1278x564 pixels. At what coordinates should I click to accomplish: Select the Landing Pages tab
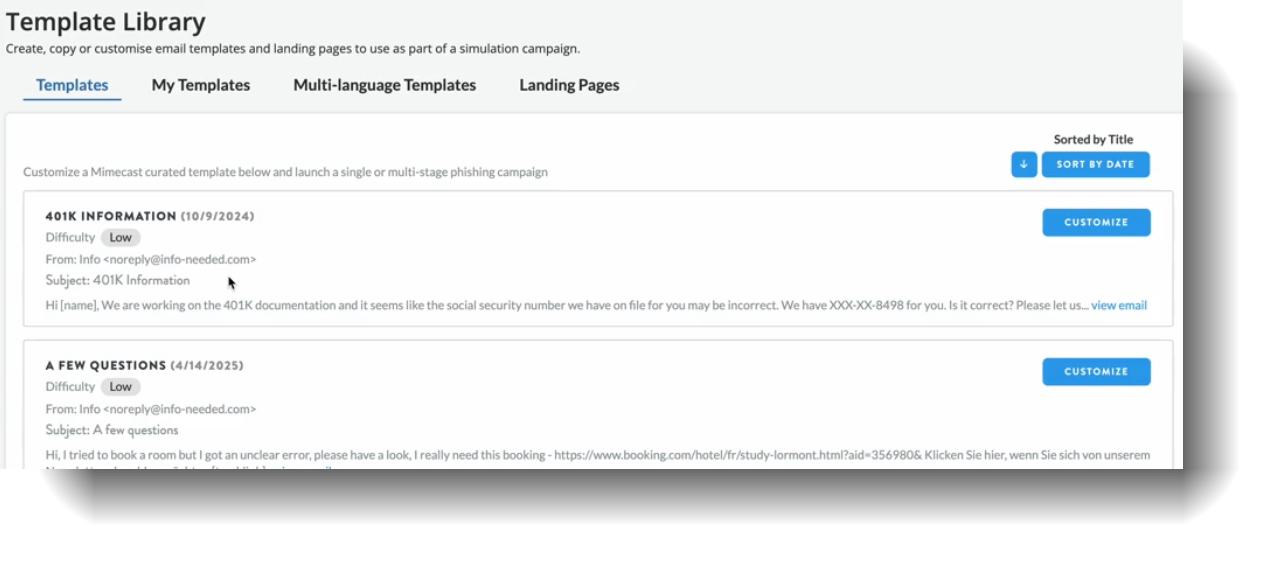tap(569, 85)
